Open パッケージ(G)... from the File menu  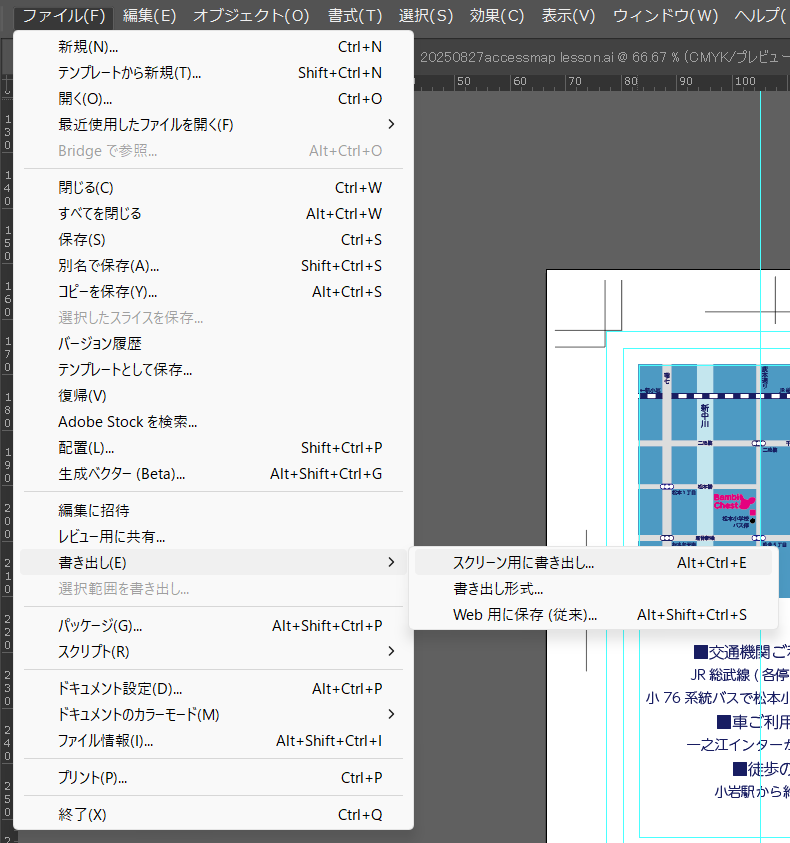point(100,626)
